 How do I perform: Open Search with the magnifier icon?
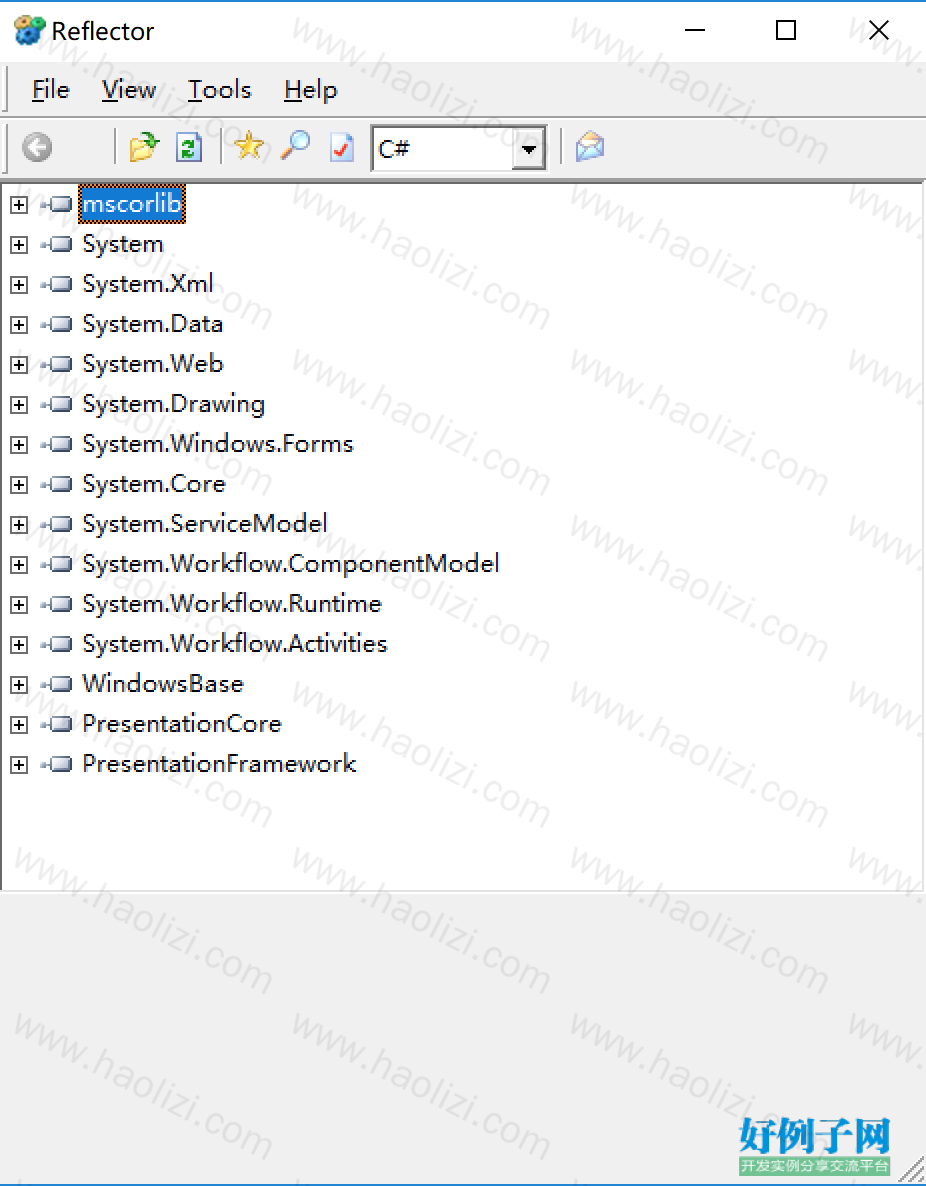[x=295, y=145]
